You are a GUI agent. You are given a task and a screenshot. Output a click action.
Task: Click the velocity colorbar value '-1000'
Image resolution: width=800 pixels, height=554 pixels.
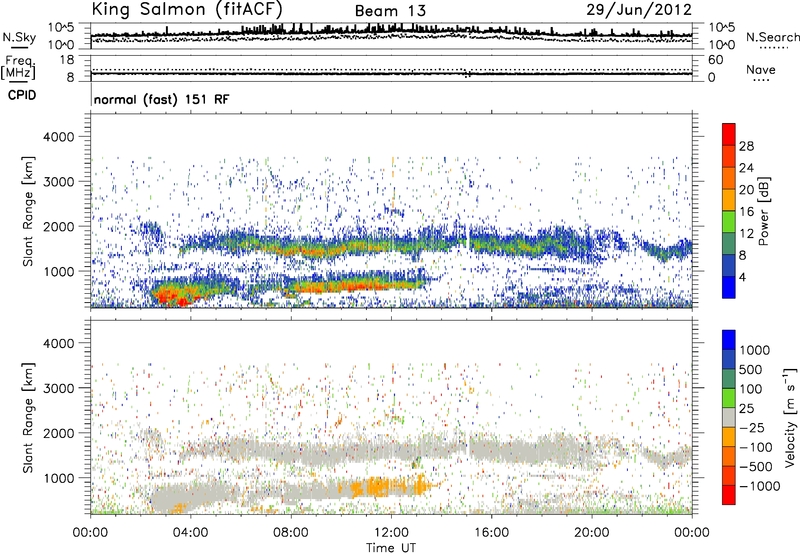pos(760,486)
